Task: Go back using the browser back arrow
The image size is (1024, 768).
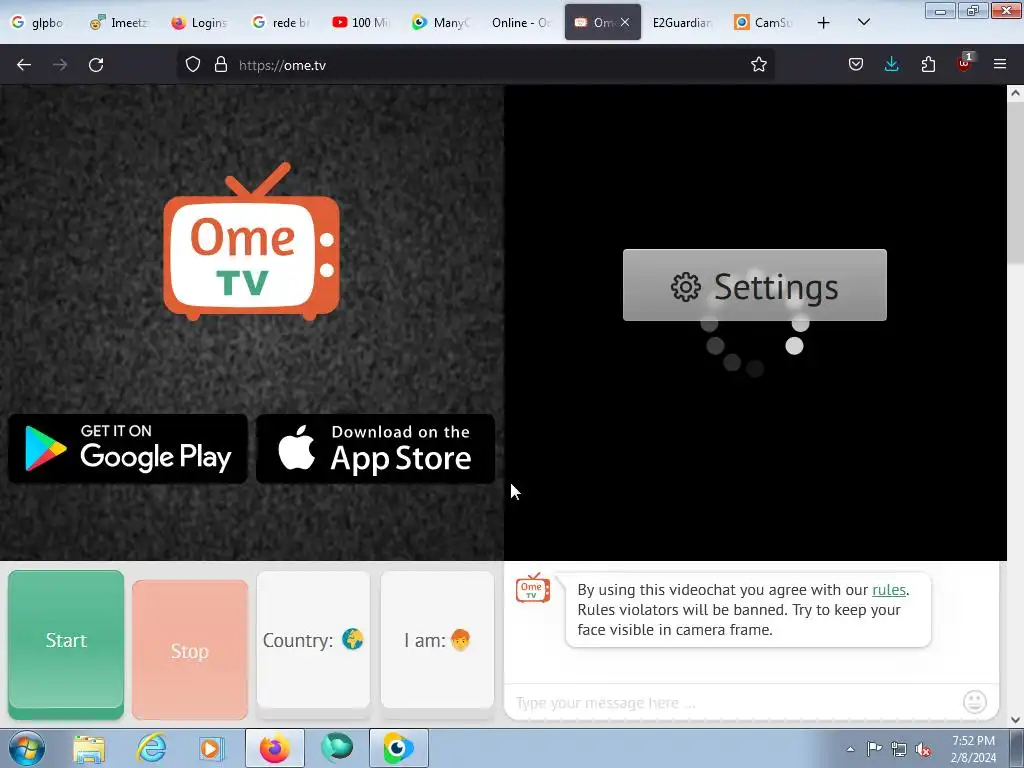Action: click(x=24, y=65)
